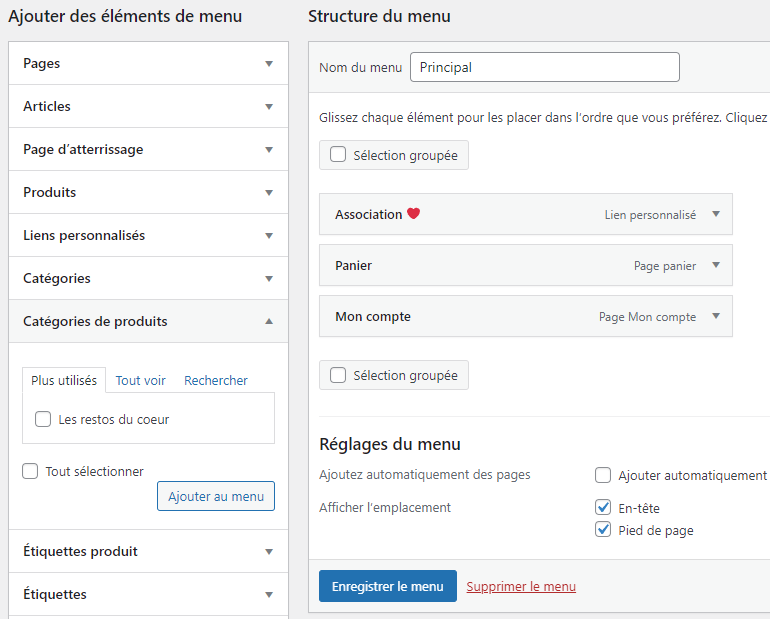Click the Supprimer le menu link
Screen dimensions: 770x619
pos(521,586)
